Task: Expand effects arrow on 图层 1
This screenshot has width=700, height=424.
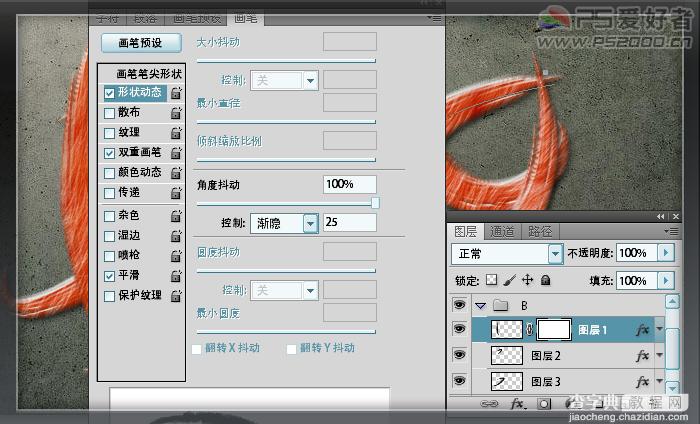Action: tap(659, 329)
